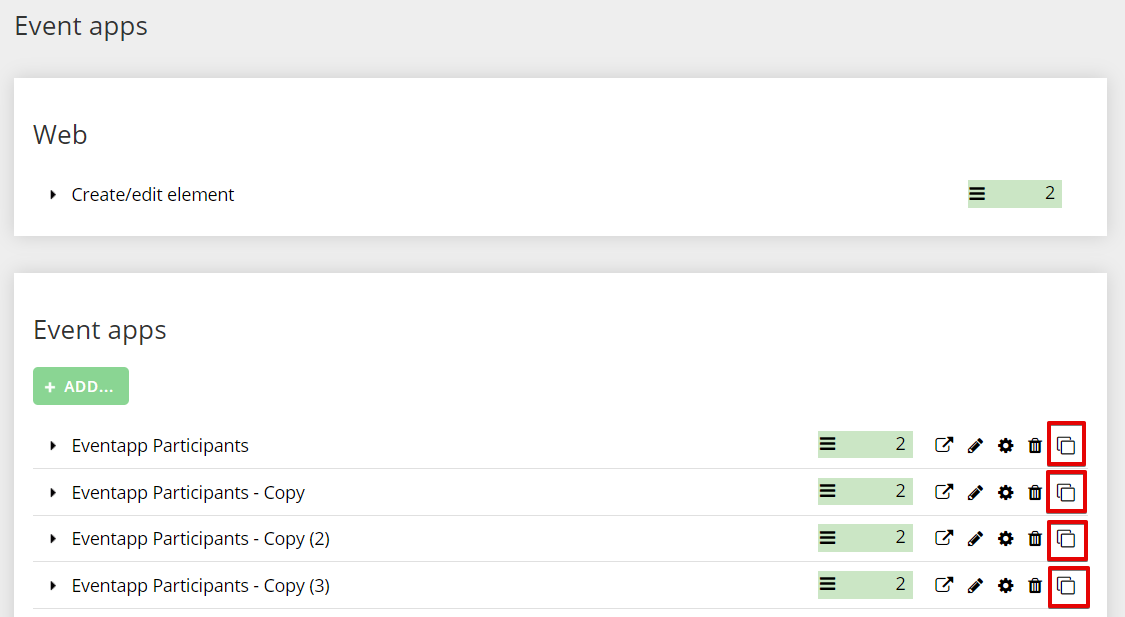The image size is (1125, 617).
Task: Open Eventapp Participants in new window
Action: 944,446
